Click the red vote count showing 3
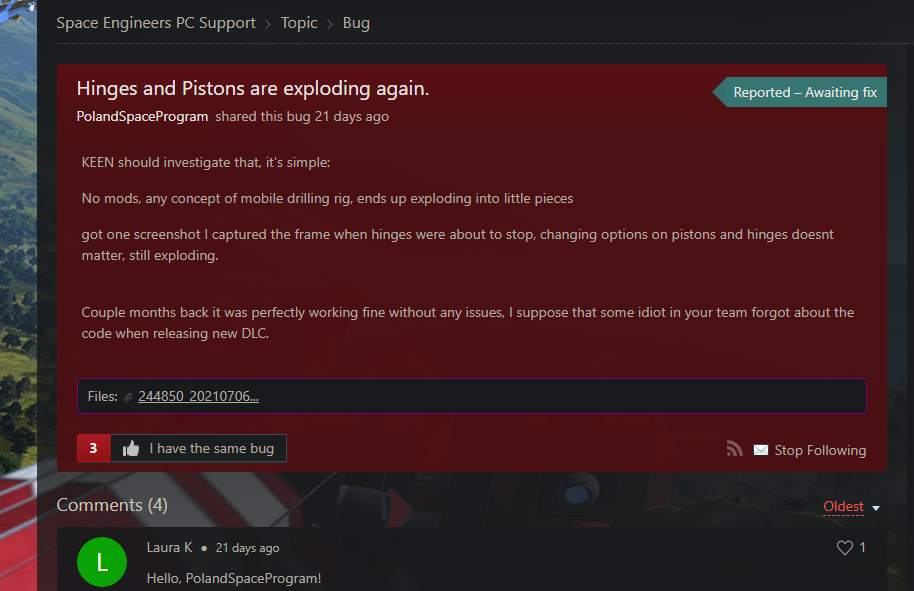The height and width of the screenshot is (591, 914). click(x=93, y=449)
